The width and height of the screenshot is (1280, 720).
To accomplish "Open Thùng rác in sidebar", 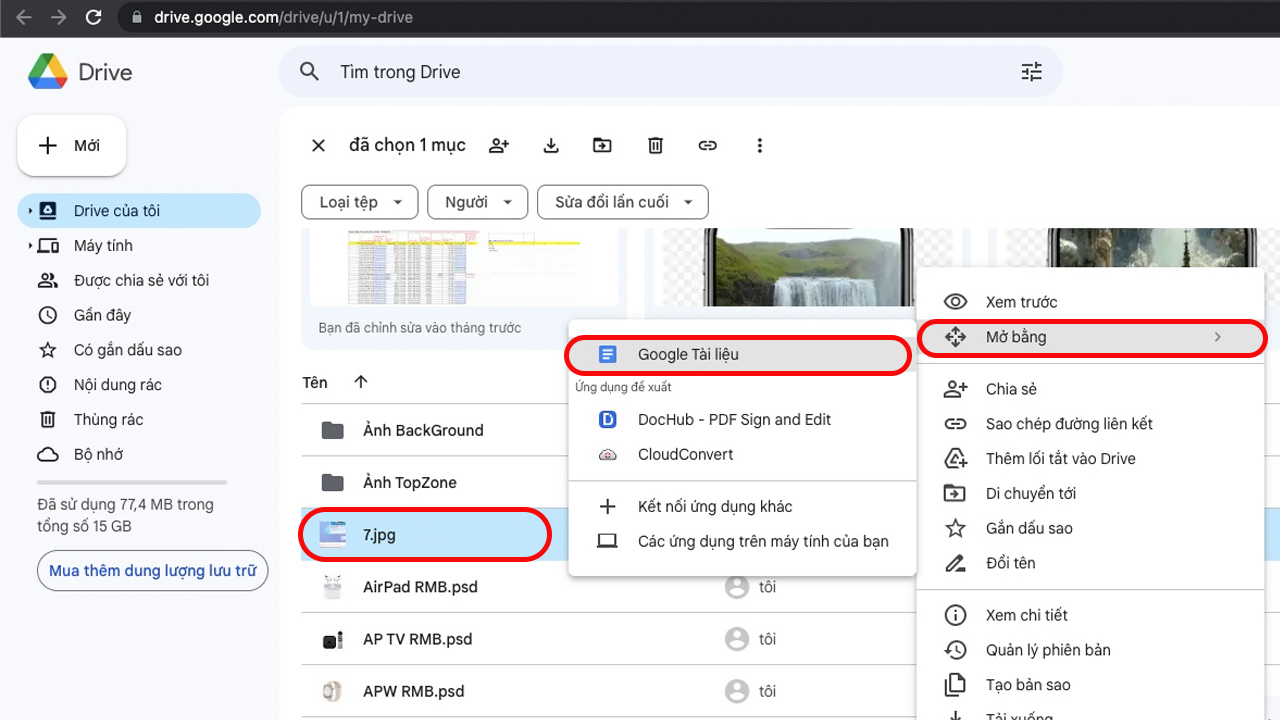I will tap(139, 420).
